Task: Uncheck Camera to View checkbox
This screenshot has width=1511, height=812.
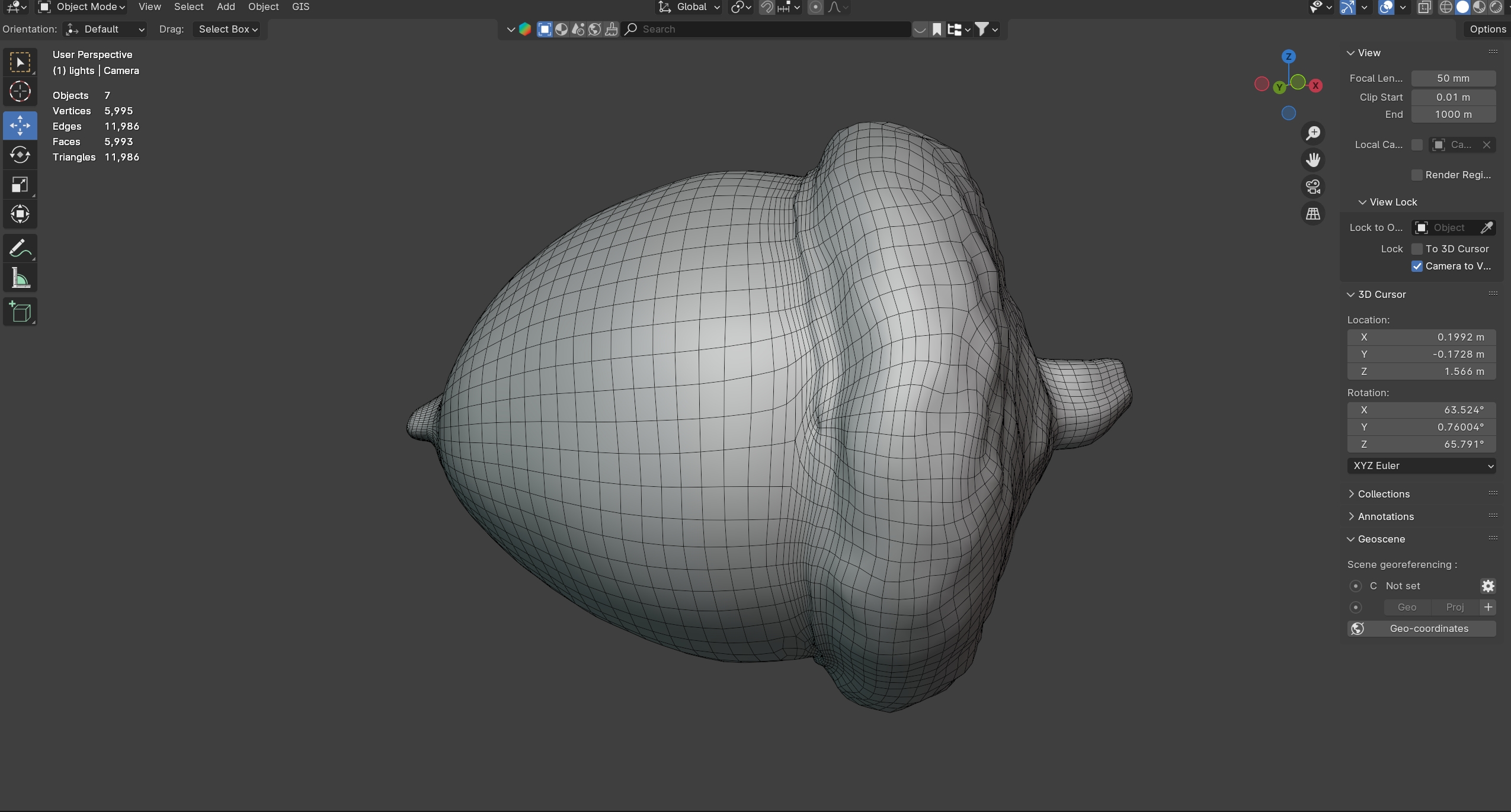Action: coord(1417,267)
